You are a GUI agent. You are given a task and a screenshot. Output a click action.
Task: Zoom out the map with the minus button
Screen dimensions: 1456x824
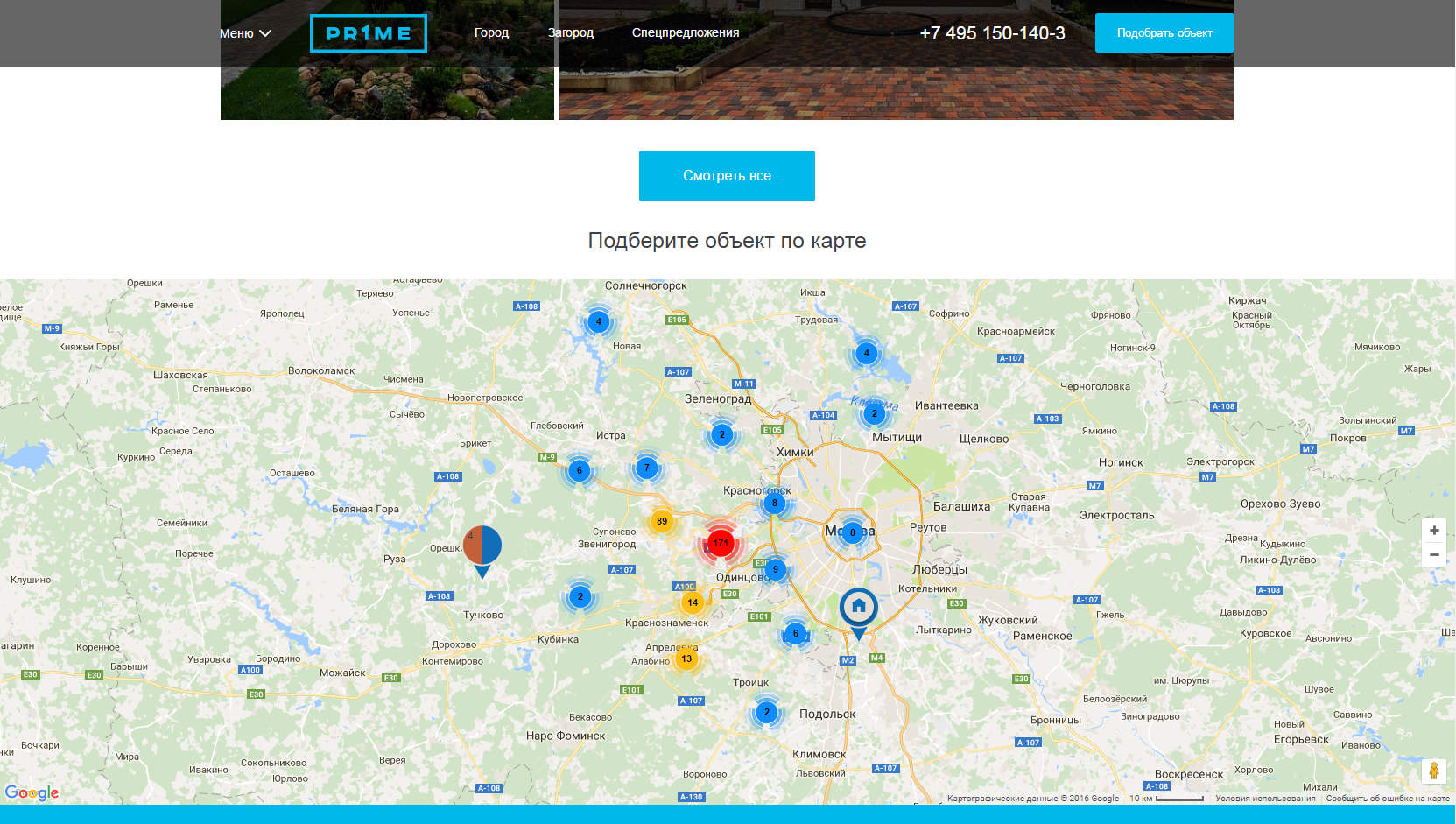(1434, 554)
